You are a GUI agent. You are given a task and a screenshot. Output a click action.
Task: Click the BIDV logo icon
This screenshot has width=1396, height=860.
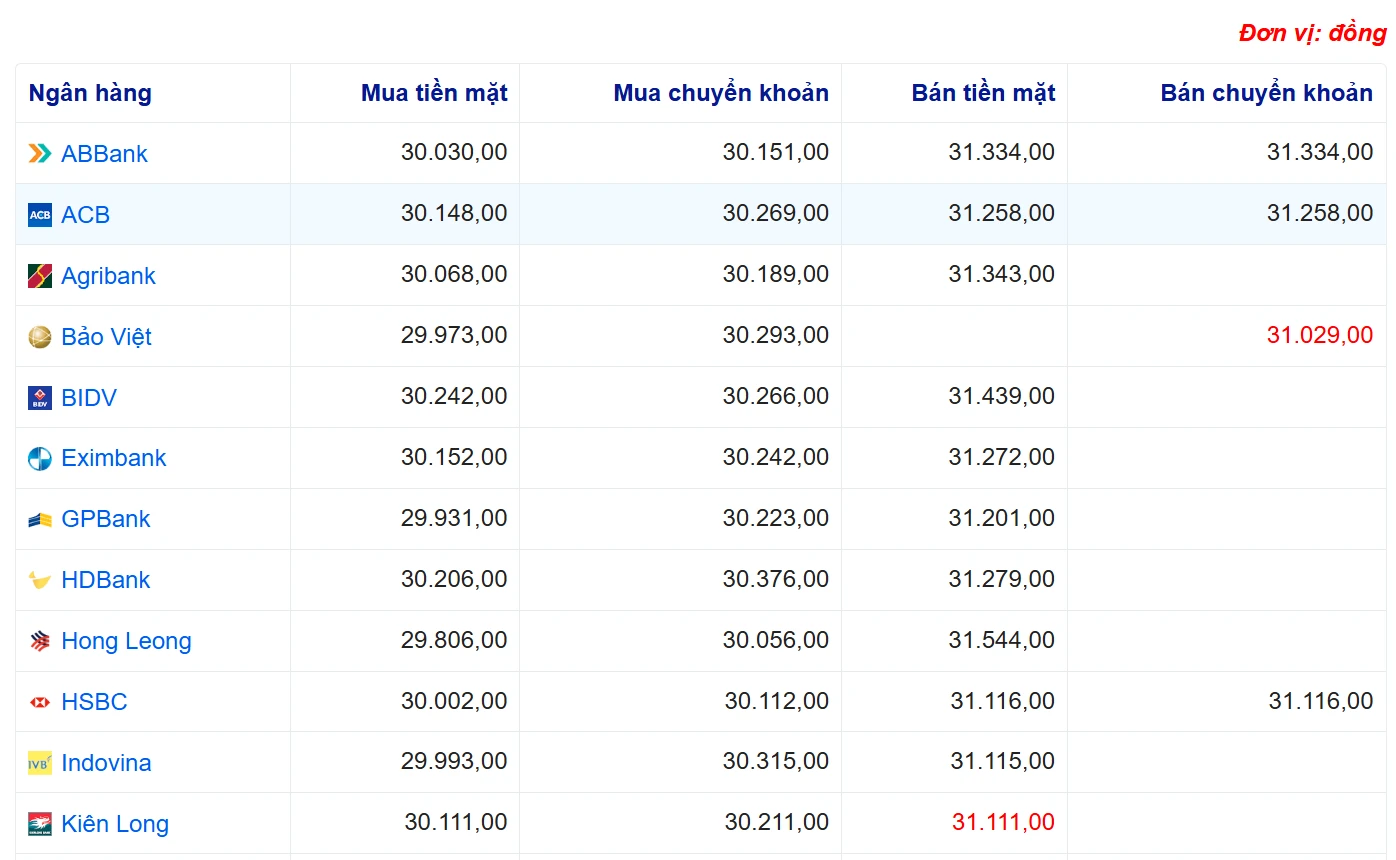[x=40, y=398]
